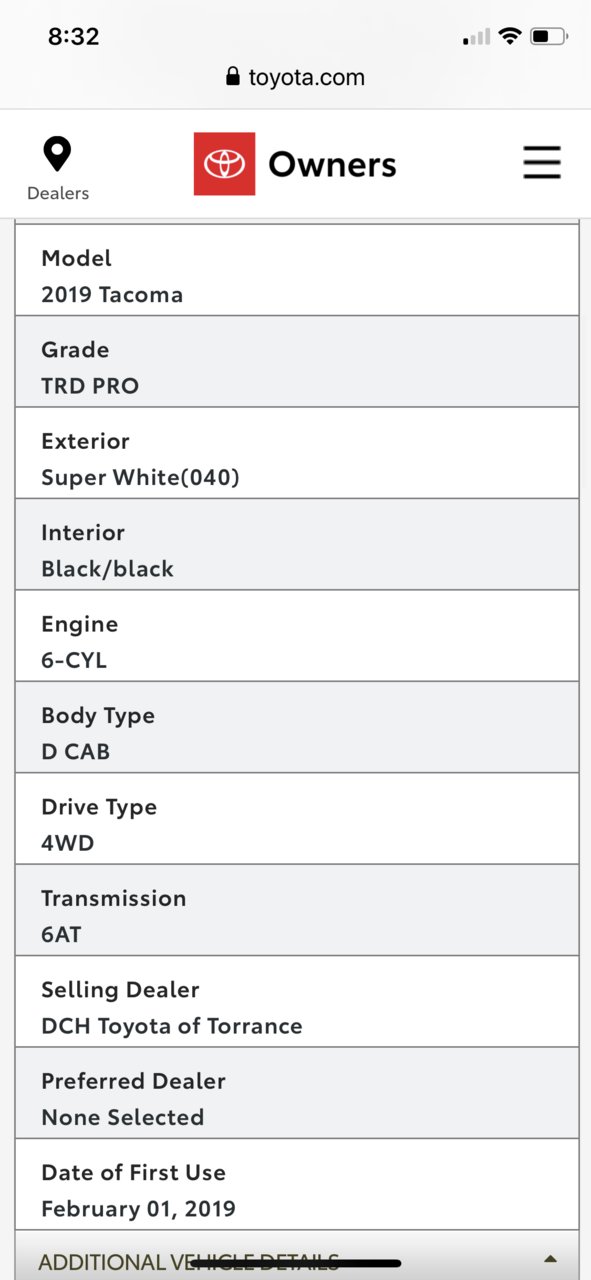Tap the 8:32 clock in status bar

[74, 37]
